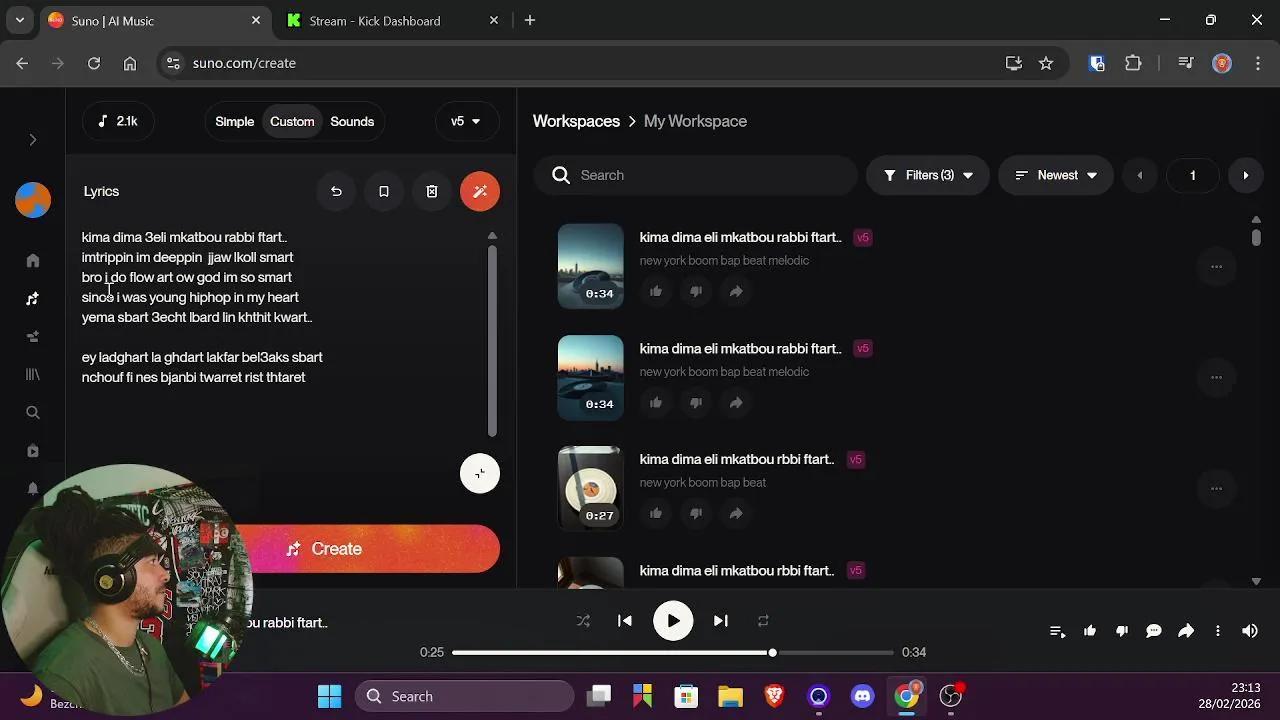
Task: Open the Library icon in the sidebar
Action: [x=33, y=374]
